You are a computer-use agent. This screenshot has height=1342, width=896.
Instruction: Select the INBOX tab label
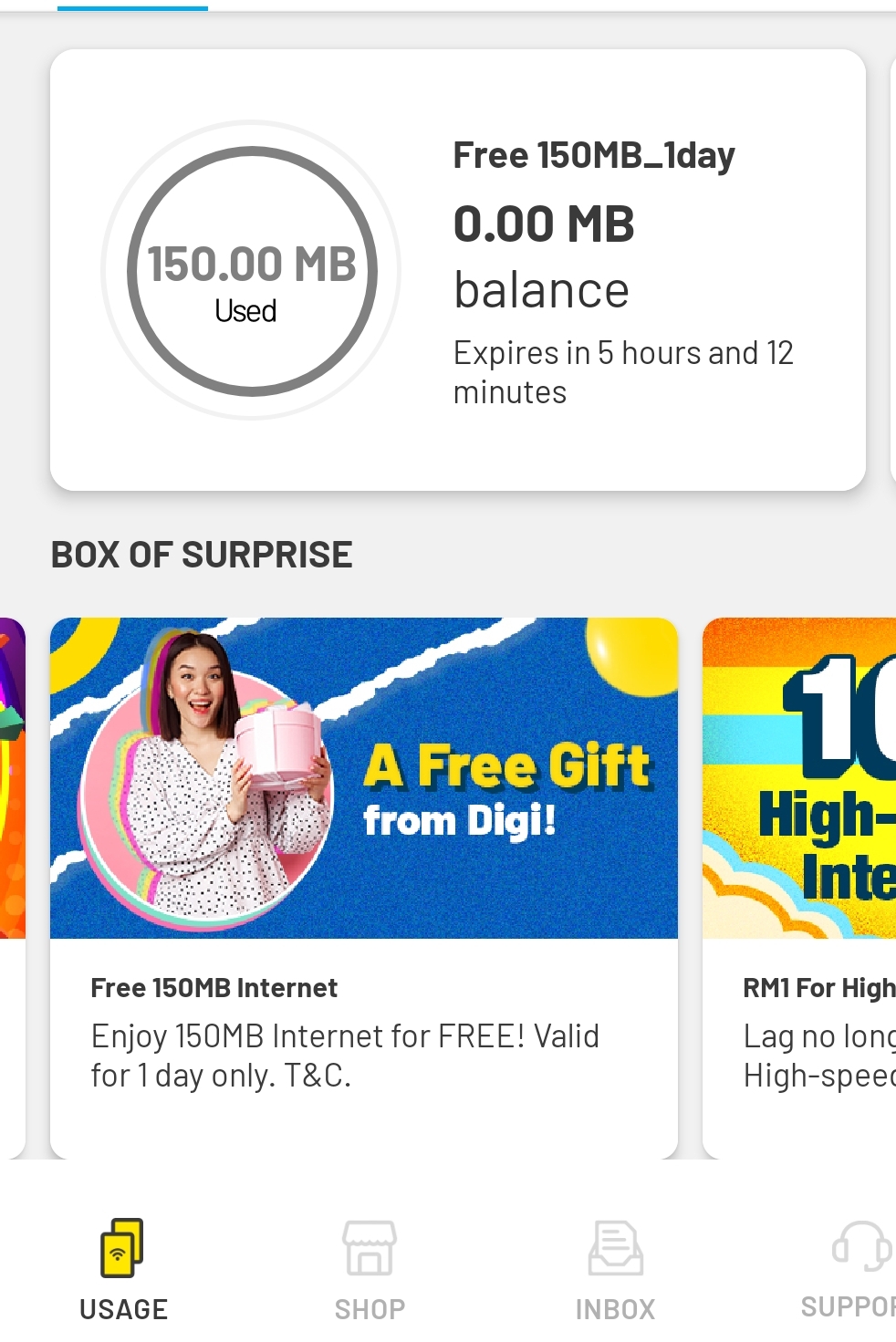616,1309
